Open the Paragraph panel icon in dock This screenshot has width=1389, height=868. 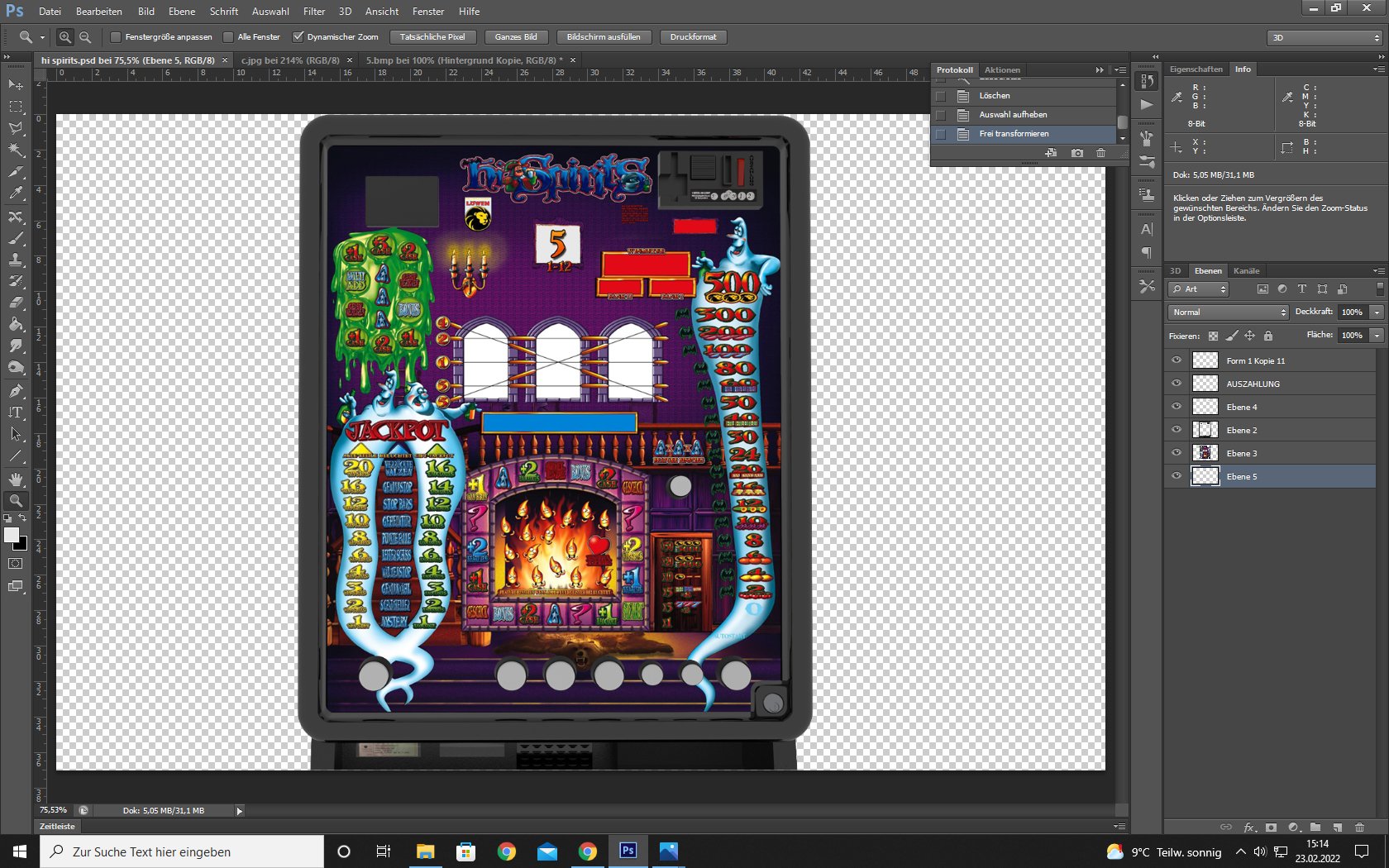[1147, 252]
